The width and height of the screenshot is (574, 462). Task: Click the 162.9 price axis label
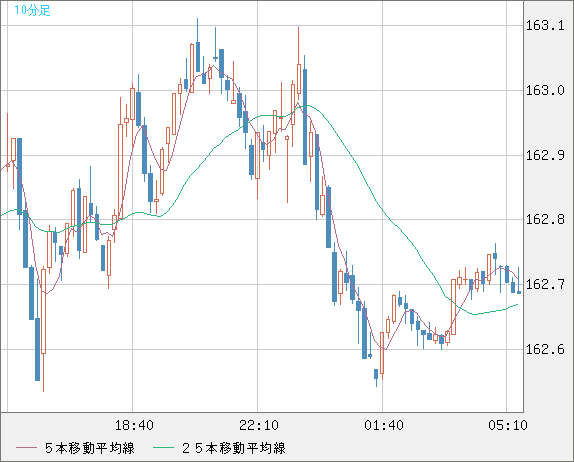pos(545,155)
